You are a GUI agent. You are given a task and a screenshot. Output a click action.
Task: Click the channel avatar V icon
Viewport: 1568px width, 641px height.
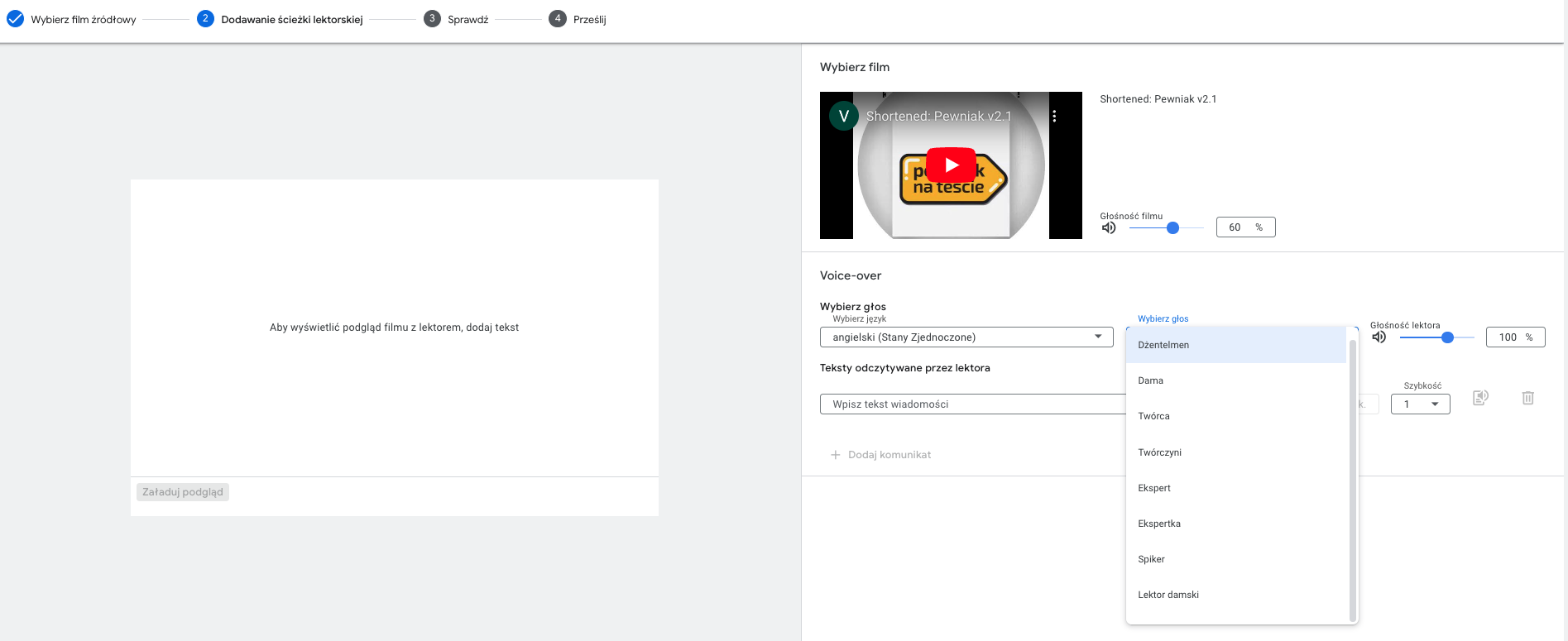843,117
